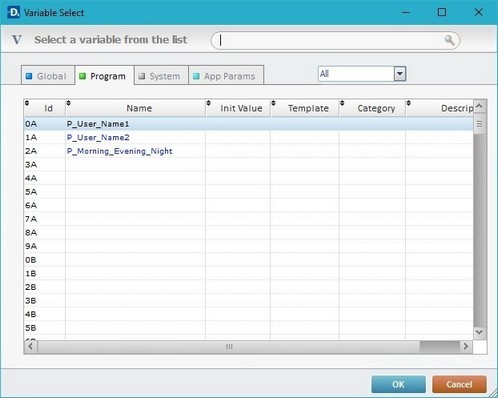Maximize the Variable Select window
This screenshot has height=398, width=498.
[442, 12]
